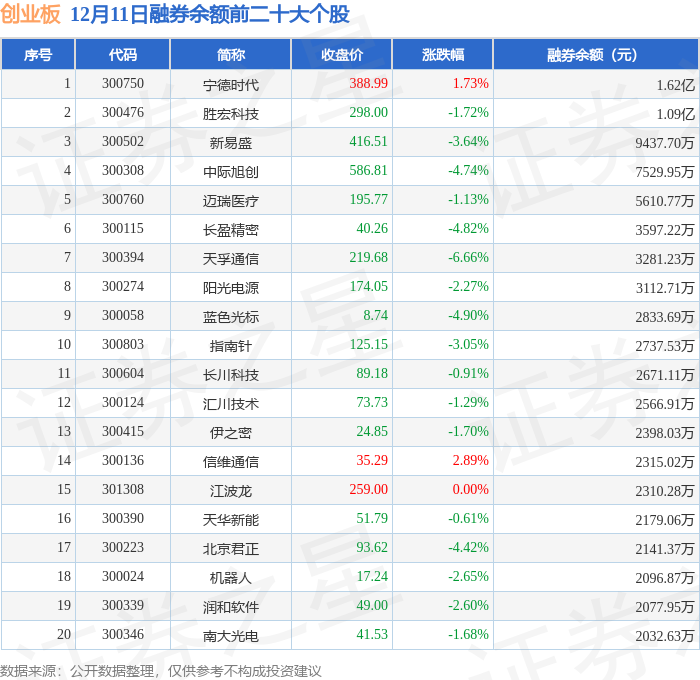700x680 pixels.
Task: Click the 收盘价 column header
Action: [342, 54]
